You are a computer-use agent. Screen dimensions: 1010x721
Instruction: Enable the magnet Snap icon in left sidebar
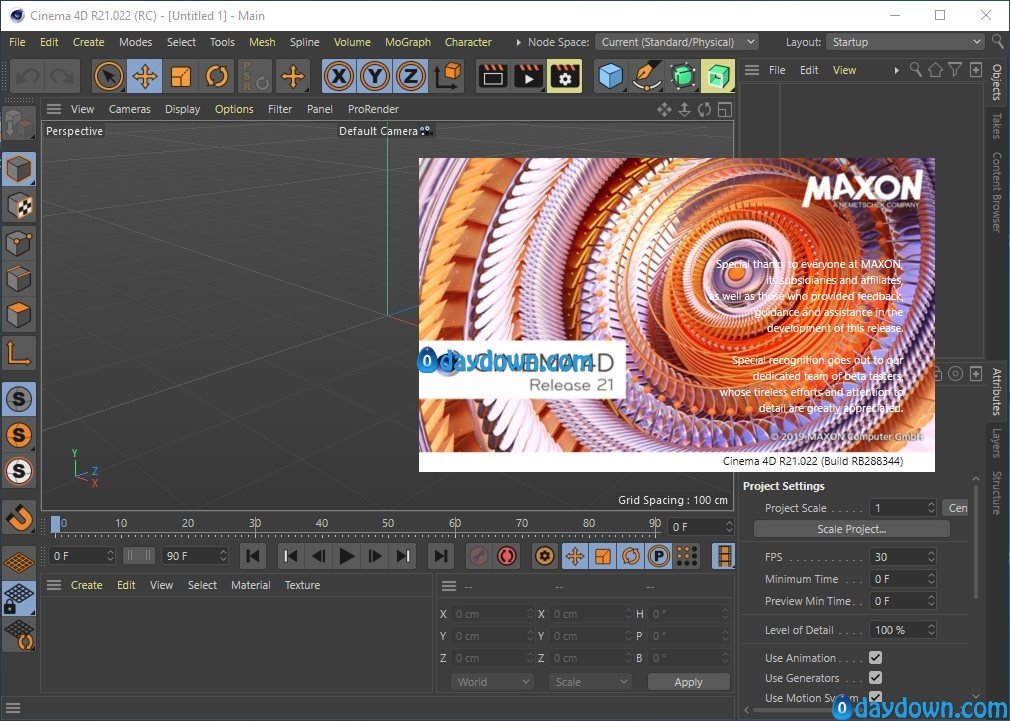click(19, 516)
